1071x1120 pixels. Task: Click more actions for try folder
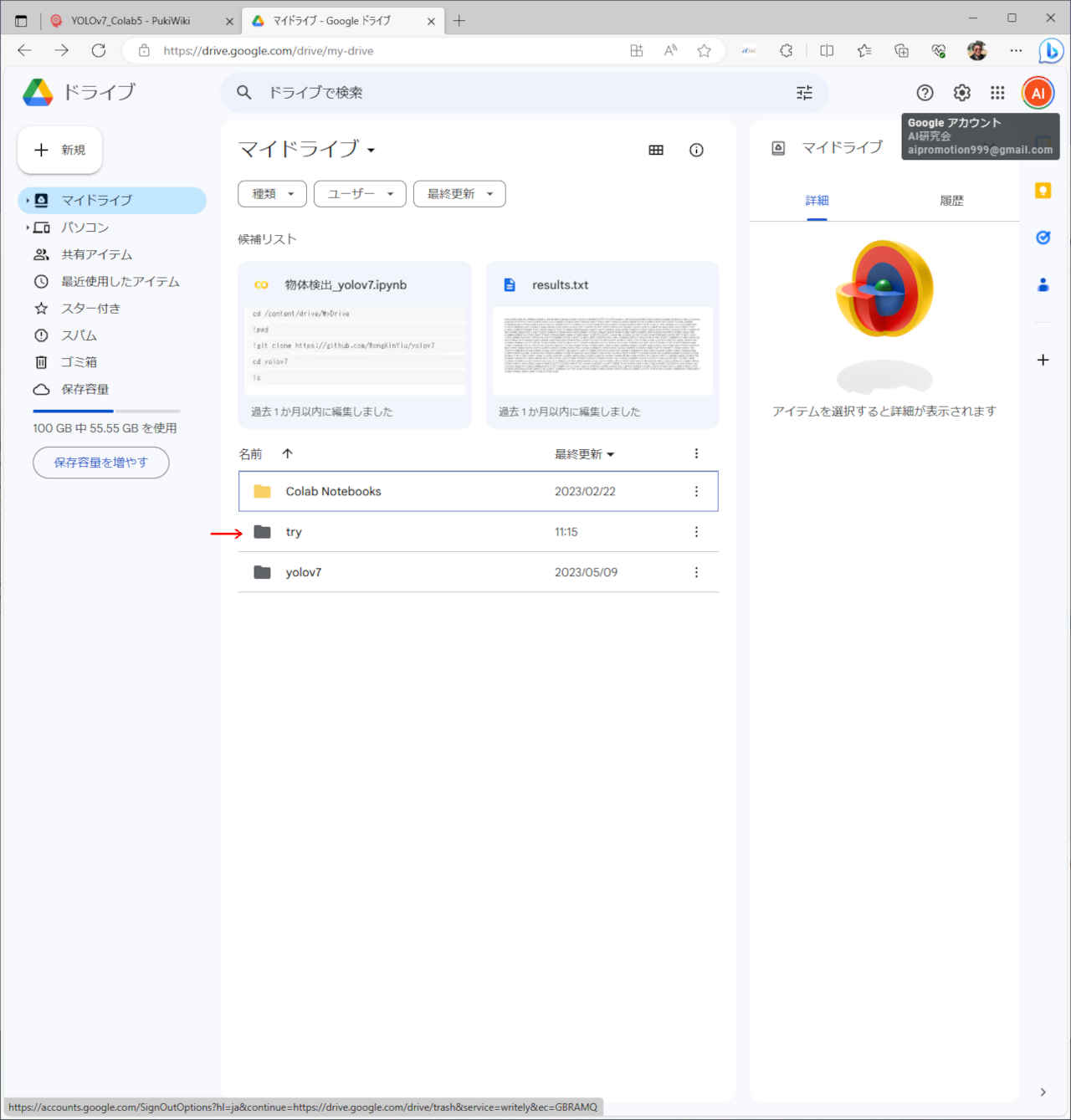click(696, 532)
